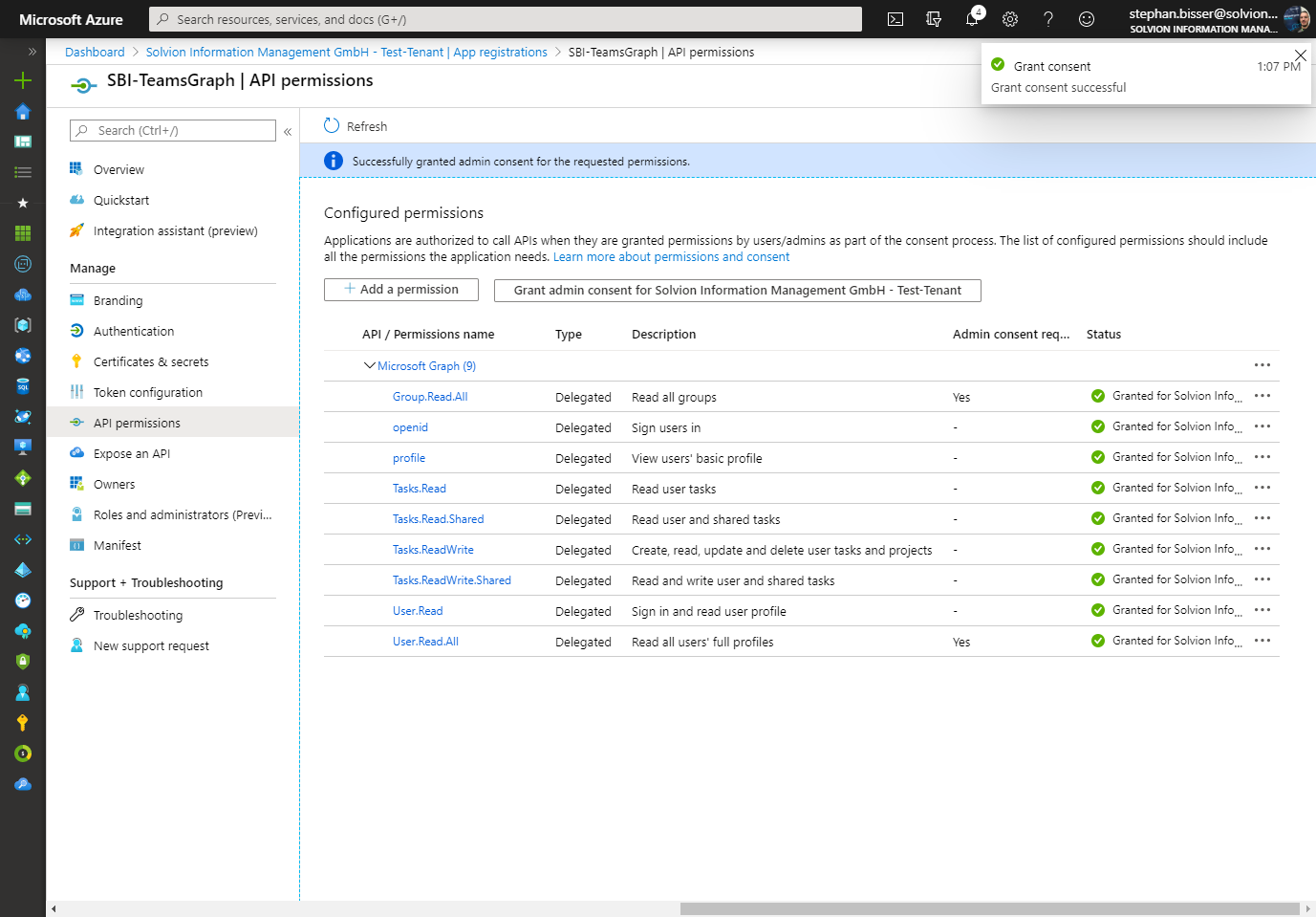
Task: Open ellipsis menu for Group.Read.All row
Action: (x=1262, y=396)
